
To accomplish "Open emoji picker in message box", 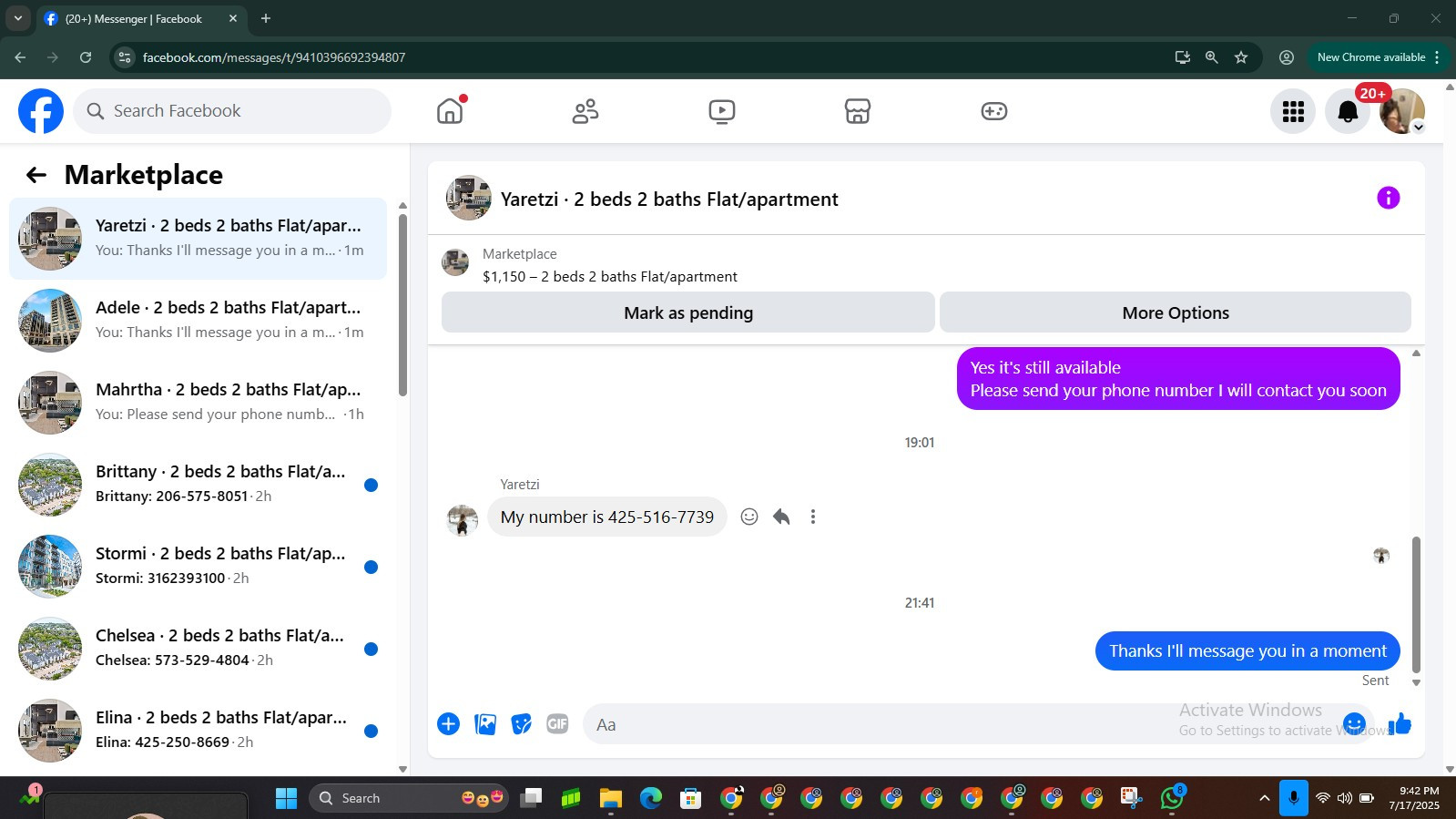I will pyautogui.click(x=1354, y=724).
